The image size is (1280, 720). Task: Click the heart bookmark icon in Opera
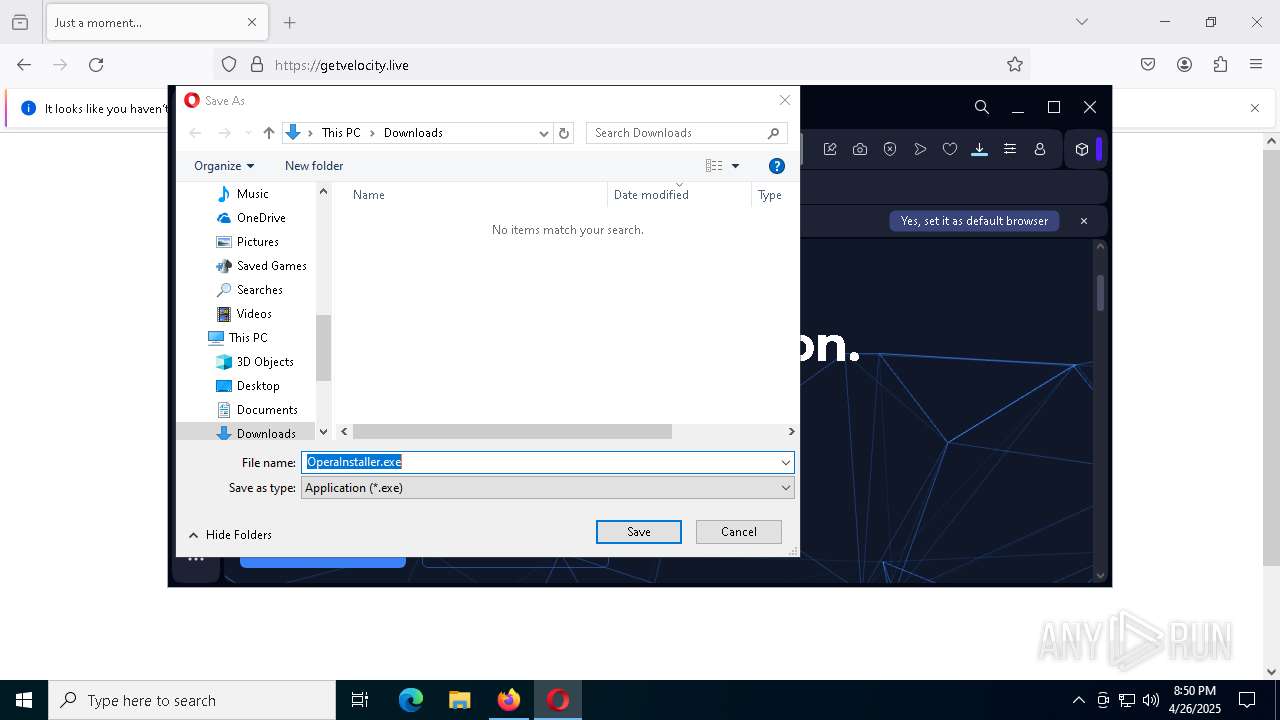[x=950, y=149]
